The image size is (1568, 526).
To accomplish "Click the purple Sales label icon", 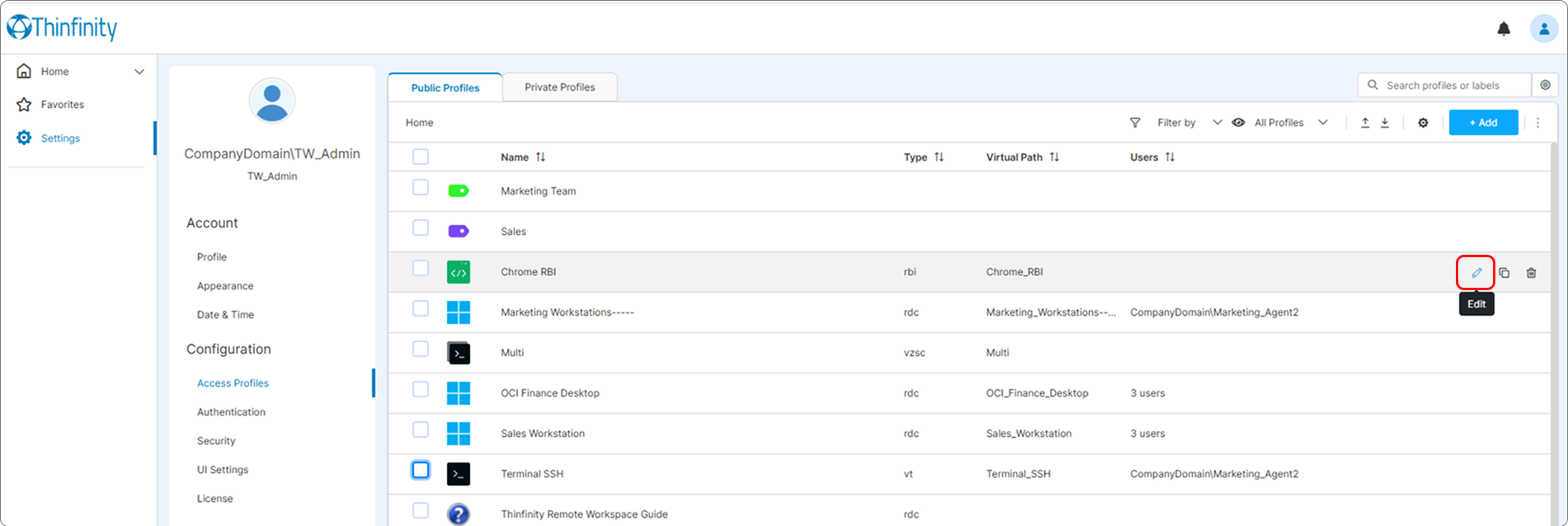I will click(459, 232).
